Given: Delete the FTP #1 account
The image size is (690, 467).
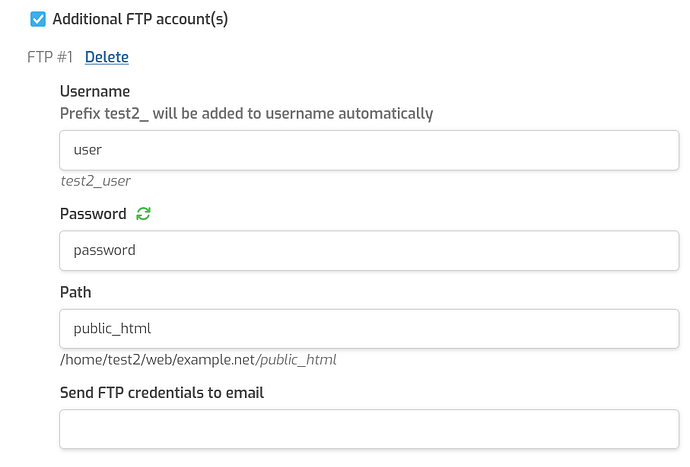Looking at the screenshot, I should [106, 57].
